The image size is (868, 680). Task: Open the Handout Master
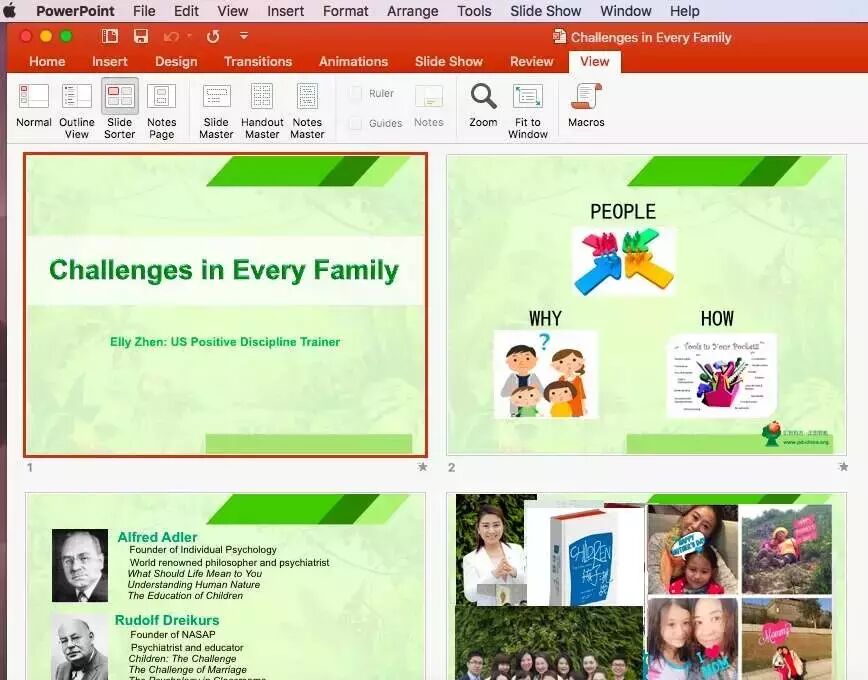pos(262,111)
